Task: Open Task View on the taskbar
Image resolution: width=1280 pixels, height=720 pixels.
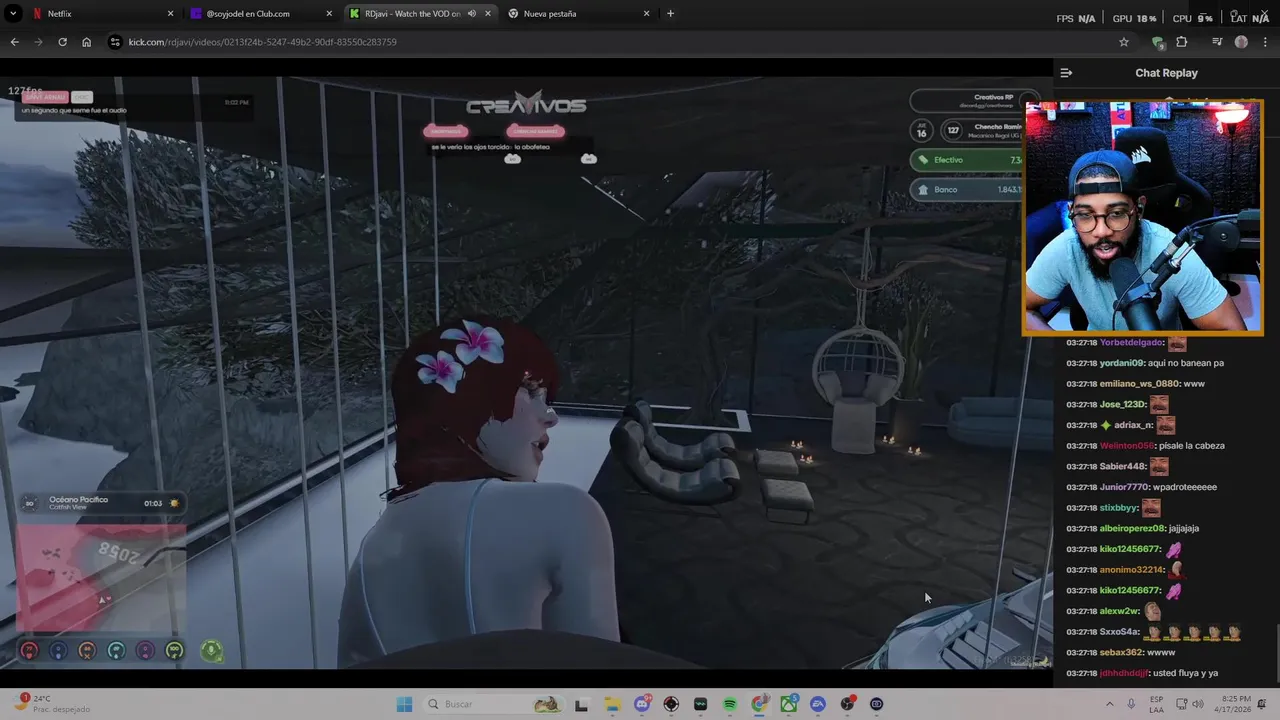Action: tap(581, 704)
